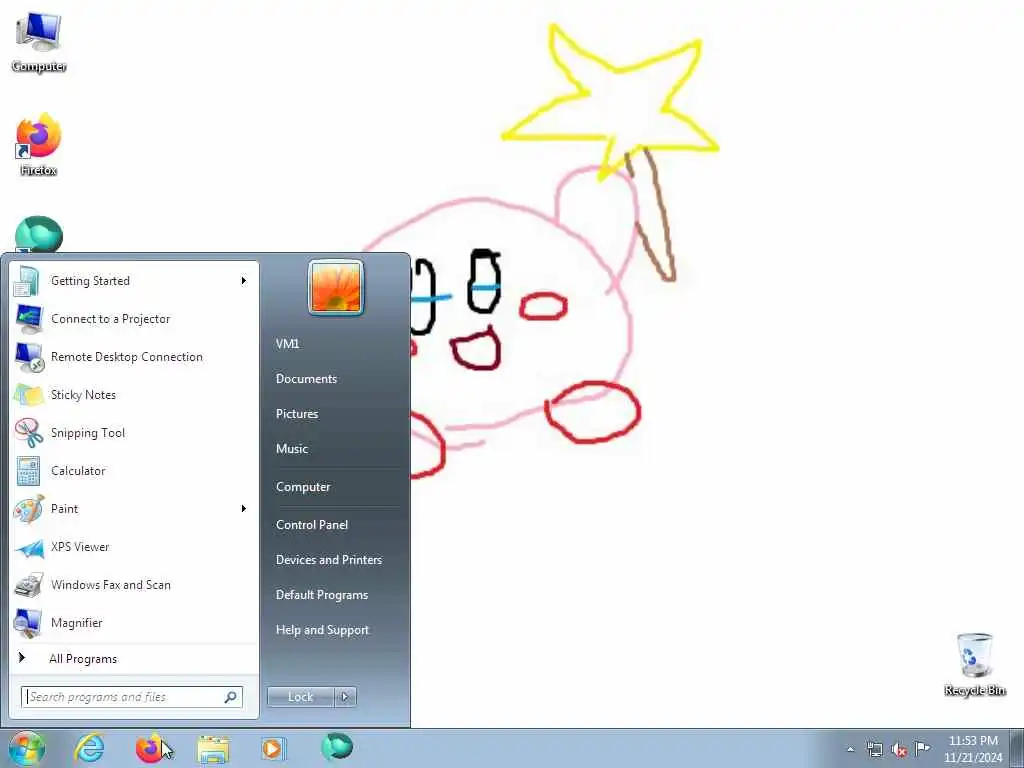Click the Snipping Tool scissors icon
Screen dimensions: 1024x768
[28, 432]
